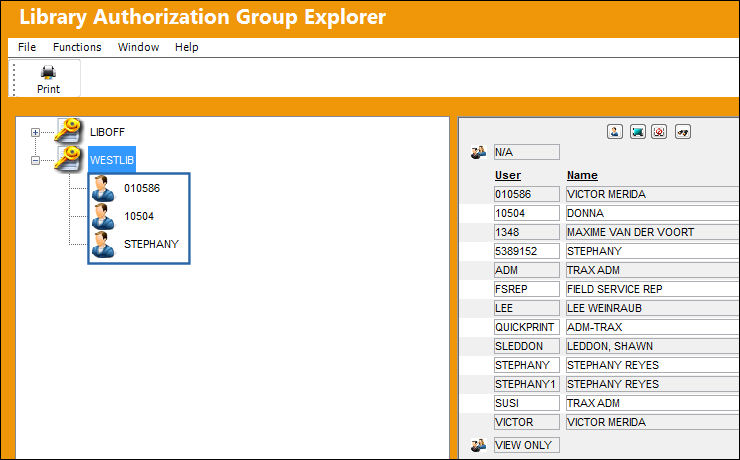Click user cell ADM
740x460 pixels.
click(527, 270)
